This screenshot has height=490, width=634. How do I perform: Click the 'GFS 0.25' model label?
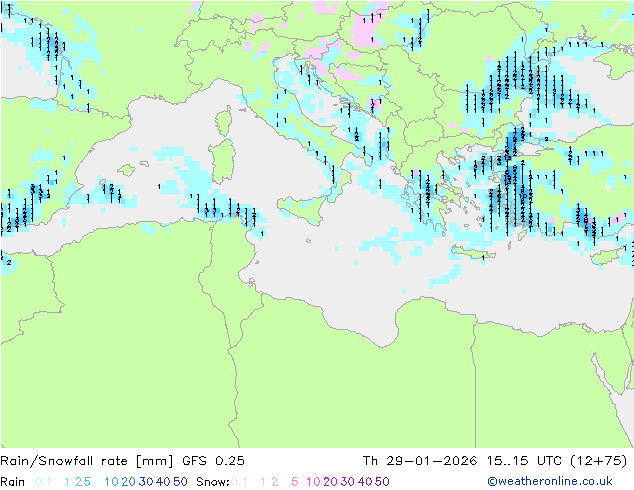pyautogui.click(x=213, y=461)
